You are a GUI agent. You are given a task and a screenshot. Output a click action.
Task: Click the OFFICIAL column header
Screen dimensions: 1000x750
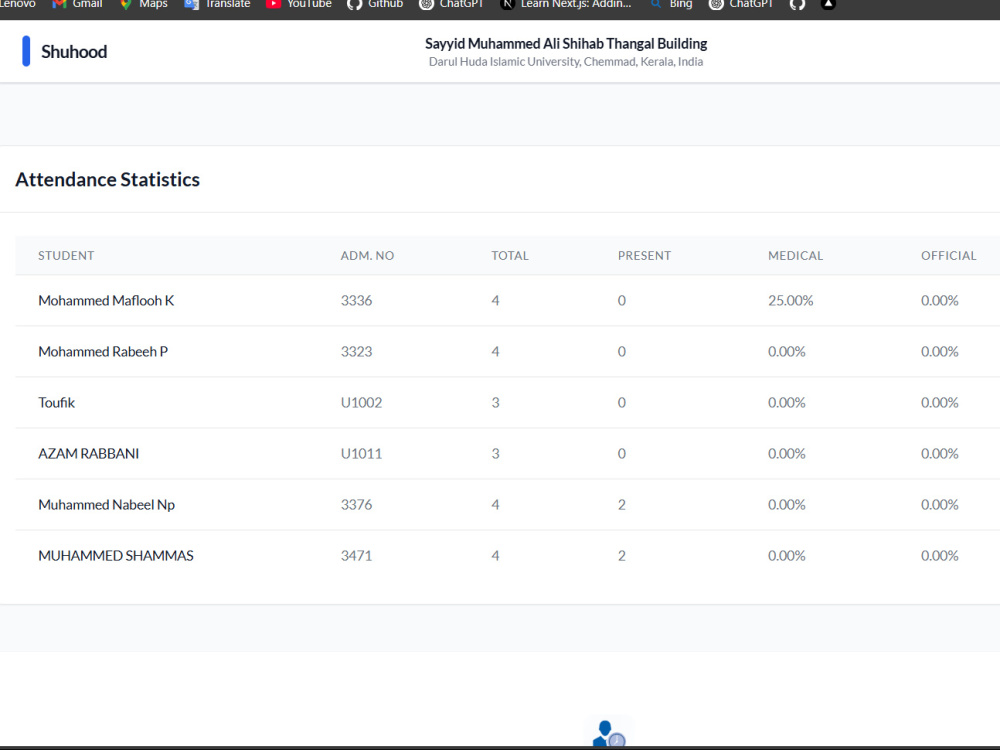point(948,256)
